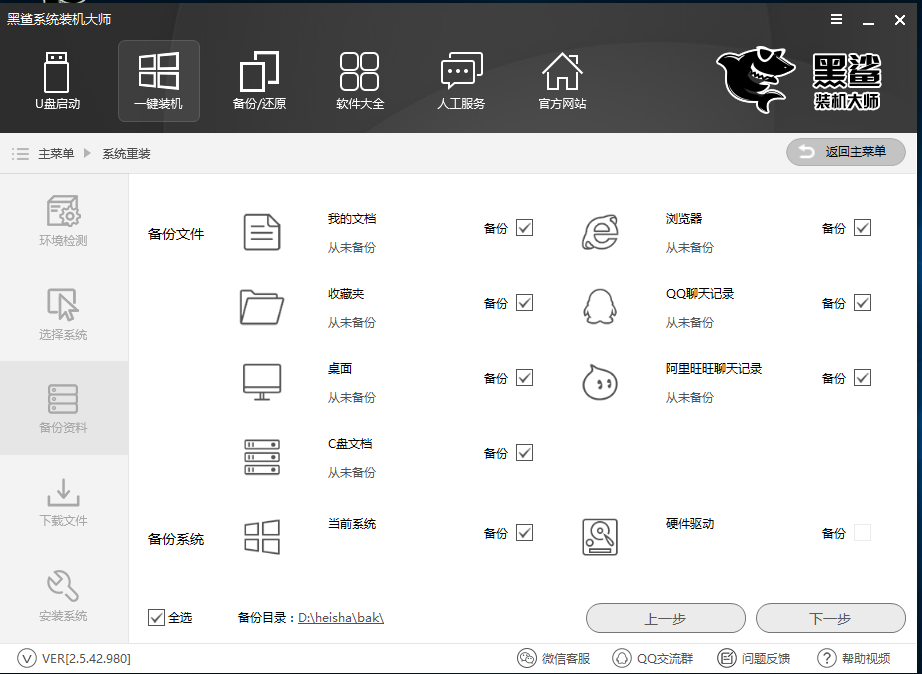The width and height of the screenshot is (922, 674).
Task: Contact 人工服务 human support
Action: point(461,80)
